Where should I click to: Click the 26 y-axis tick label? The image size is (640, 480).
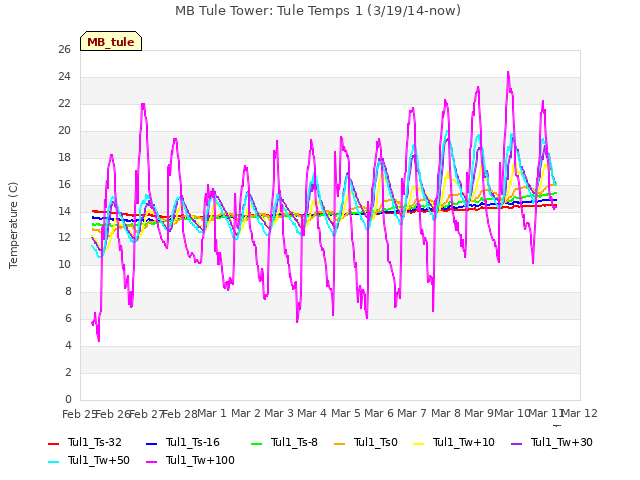pos(65,50)
